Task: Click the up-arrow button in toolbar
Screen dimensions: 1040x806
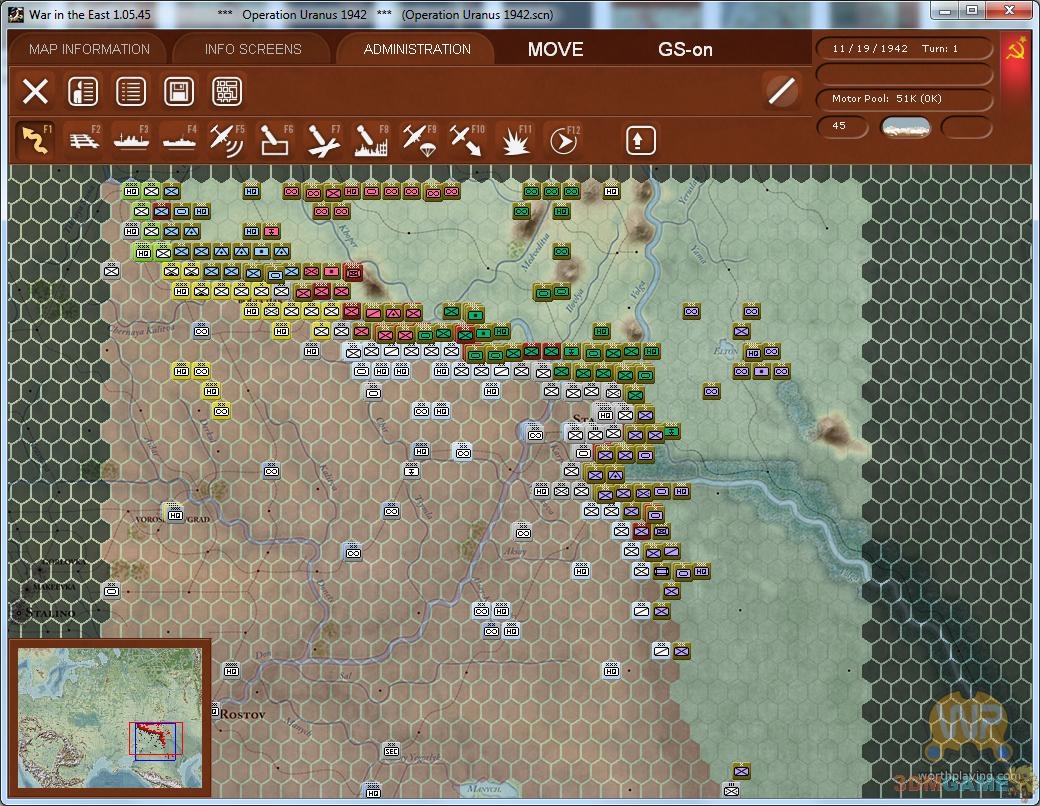Action: click(x=641, y=140)
